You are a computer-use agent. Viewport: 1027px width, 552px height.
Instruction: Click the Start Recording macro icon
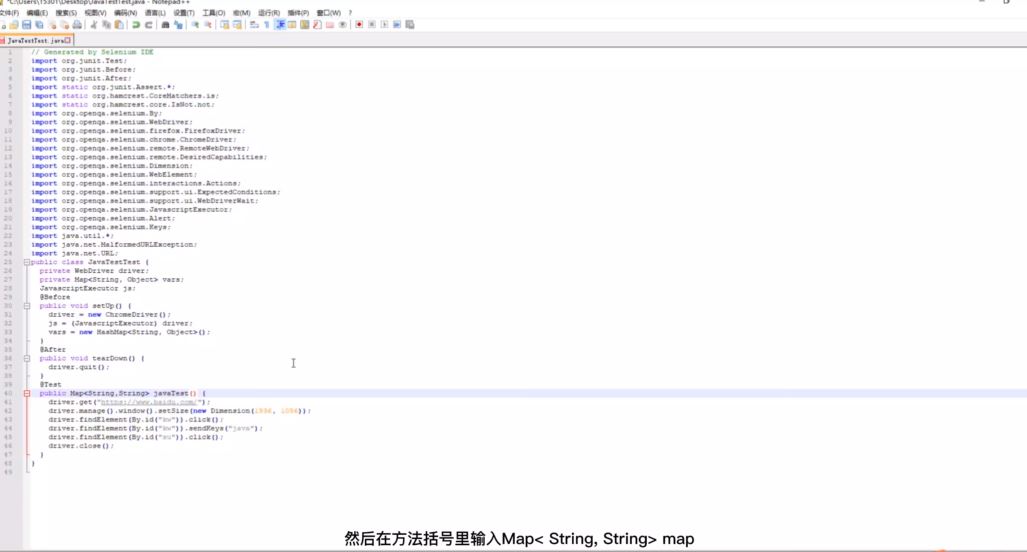[359, 25]
